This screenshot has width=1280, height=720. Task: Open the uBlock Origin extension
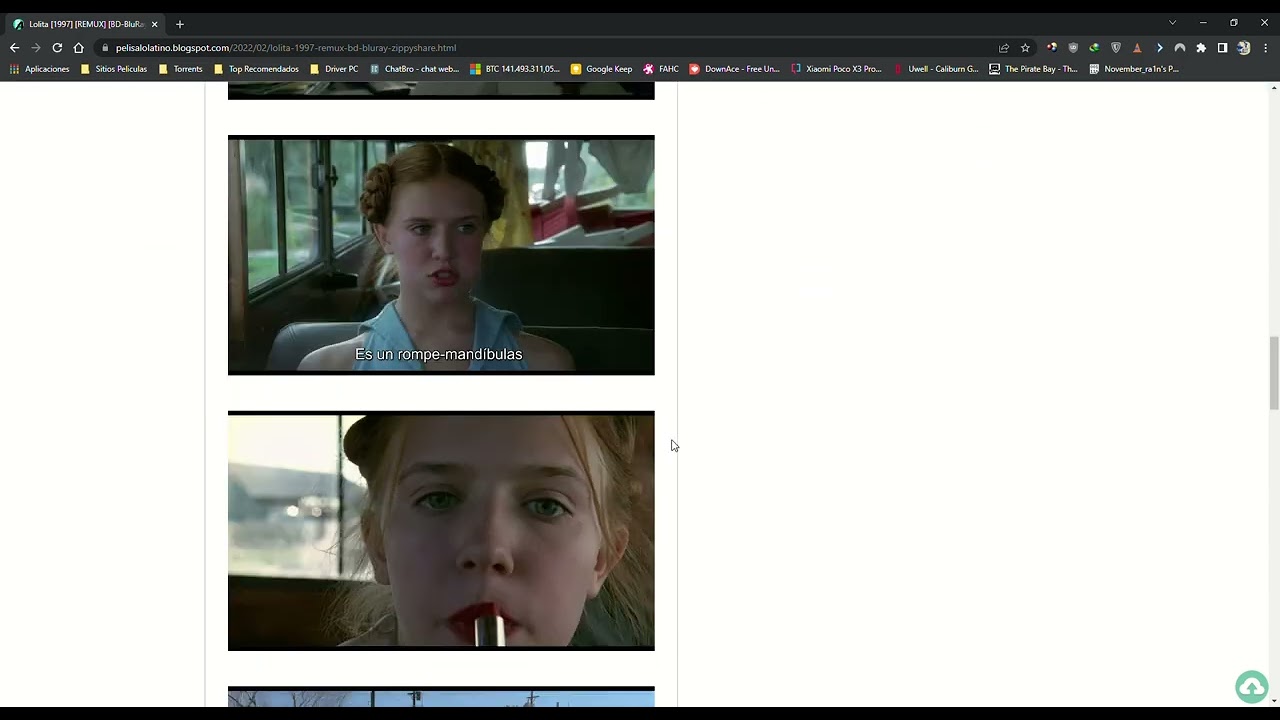click(x=1073, y=47)
